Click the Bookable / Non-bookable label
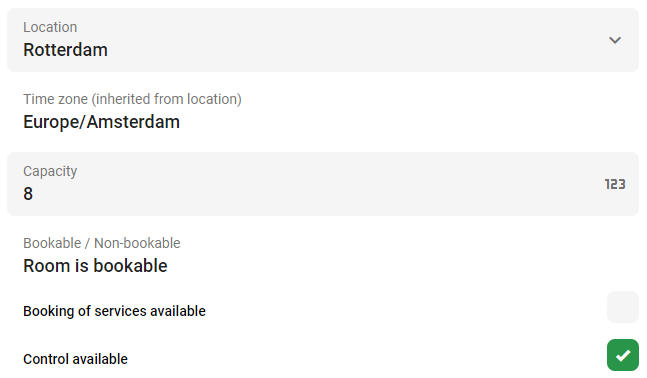This screenshot has width=647, height=378. (x=102, y=243)
